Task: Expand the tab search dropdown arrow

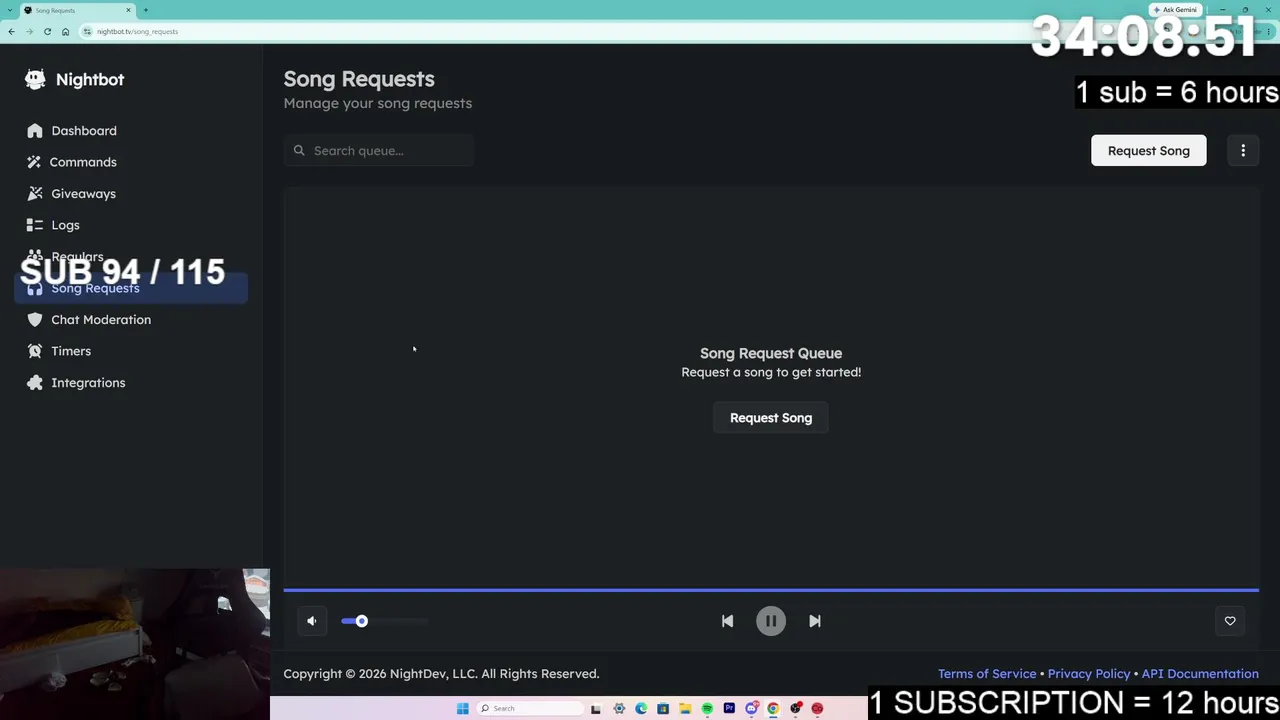Action: (x=10, y=10)
